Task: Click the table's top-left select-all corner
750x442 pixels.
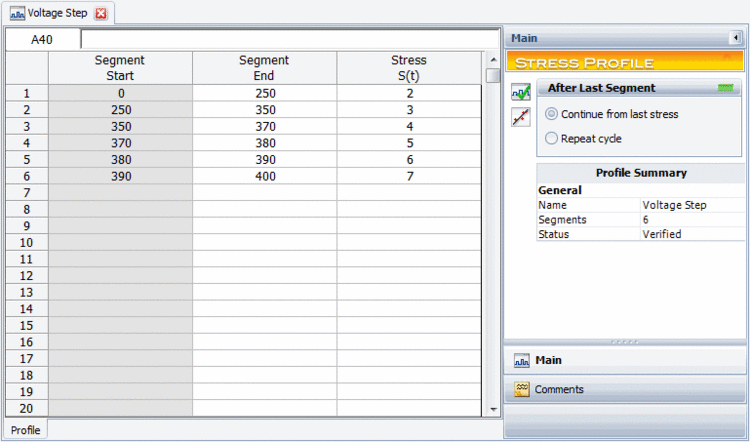Action: [x=27, y=68]
